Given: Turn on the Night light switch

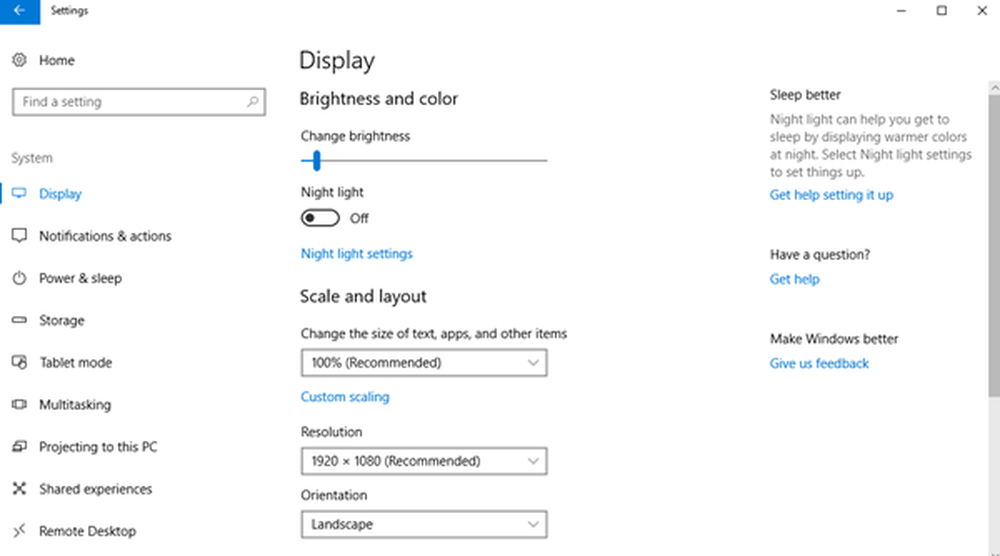Looking at the screenshot, I should pyautogui.click(x=320, y=218).
